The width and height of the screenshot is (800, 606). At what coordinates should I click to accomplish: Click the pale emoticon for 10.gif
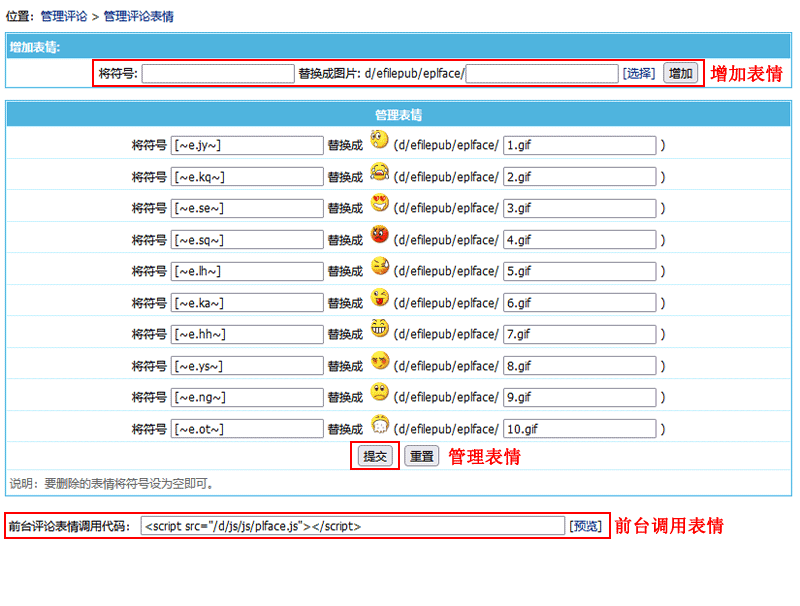tap(379, 424)
